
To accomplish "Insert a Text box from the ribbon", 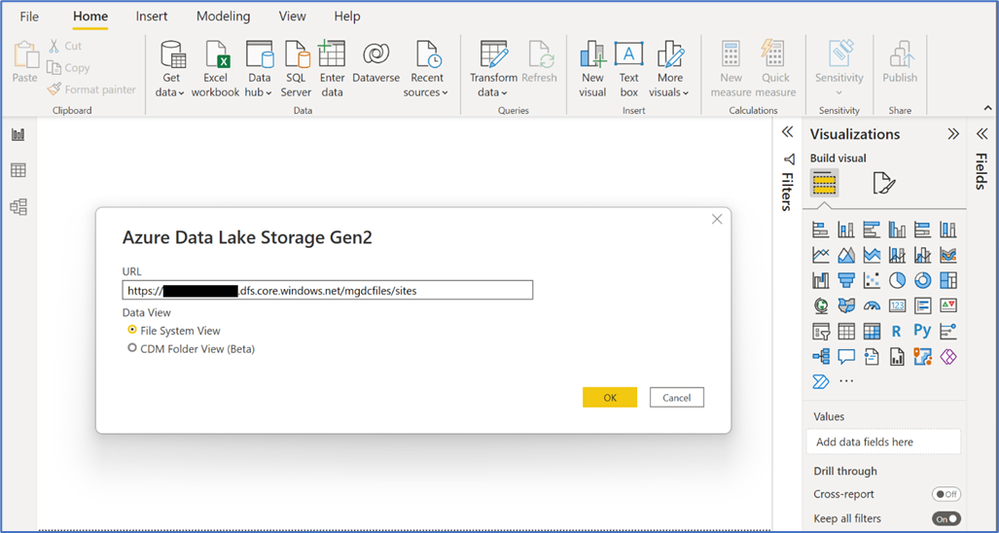I will [629, 69].
